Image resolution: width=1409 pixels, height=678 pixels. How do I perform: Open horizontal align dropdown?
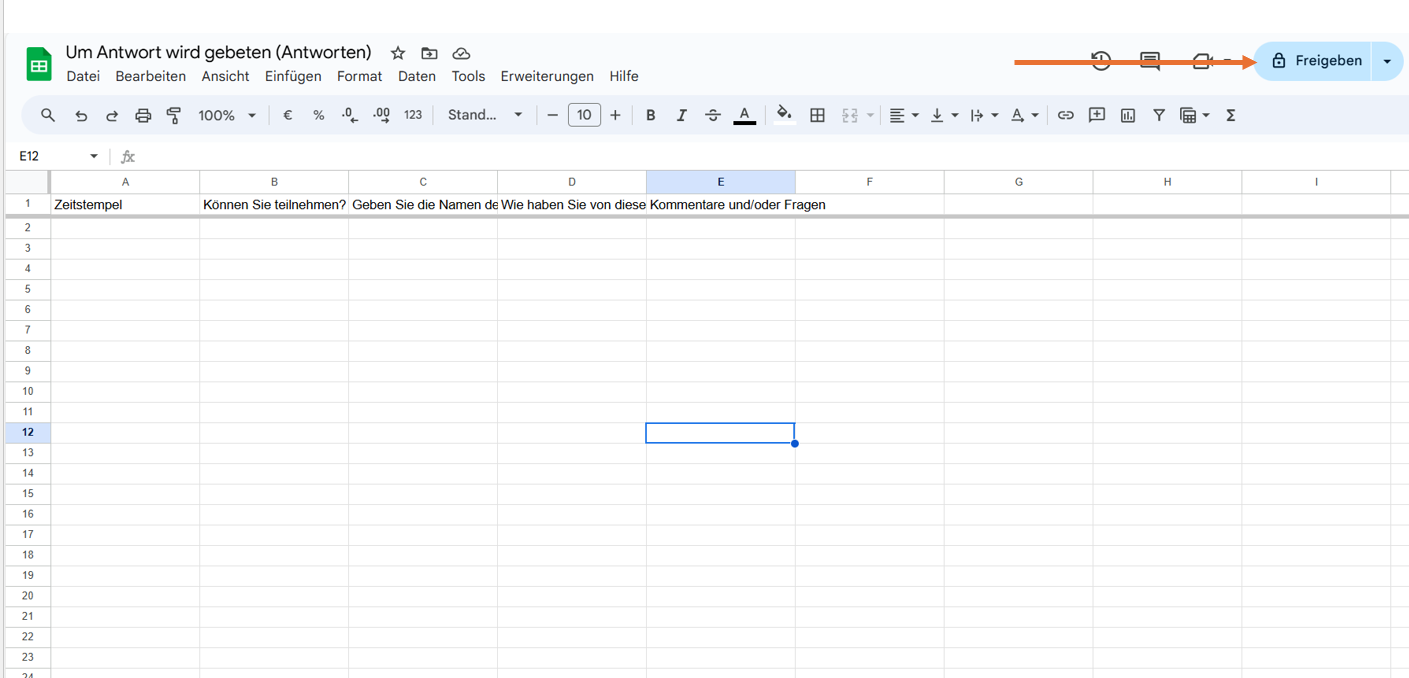tap(904, 115)
